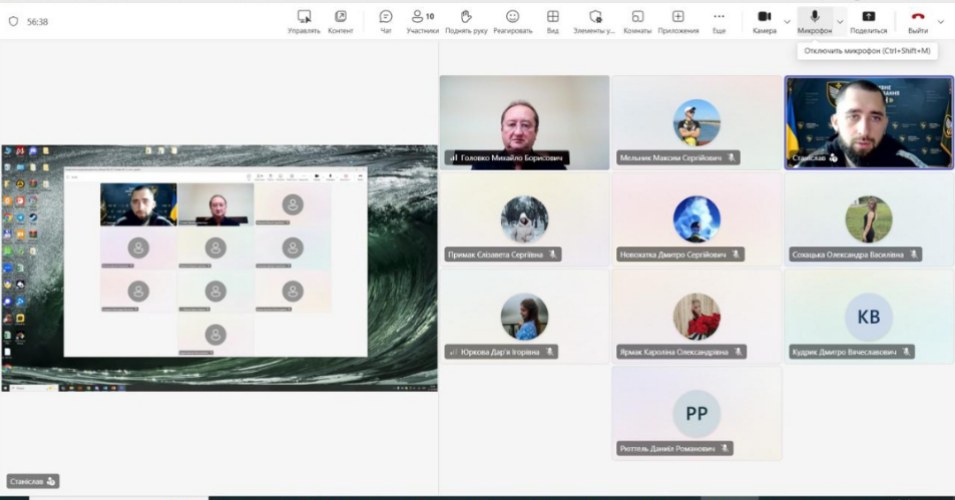
Task: Open the meeting Чат panel
Action: [x=386, y=22]
